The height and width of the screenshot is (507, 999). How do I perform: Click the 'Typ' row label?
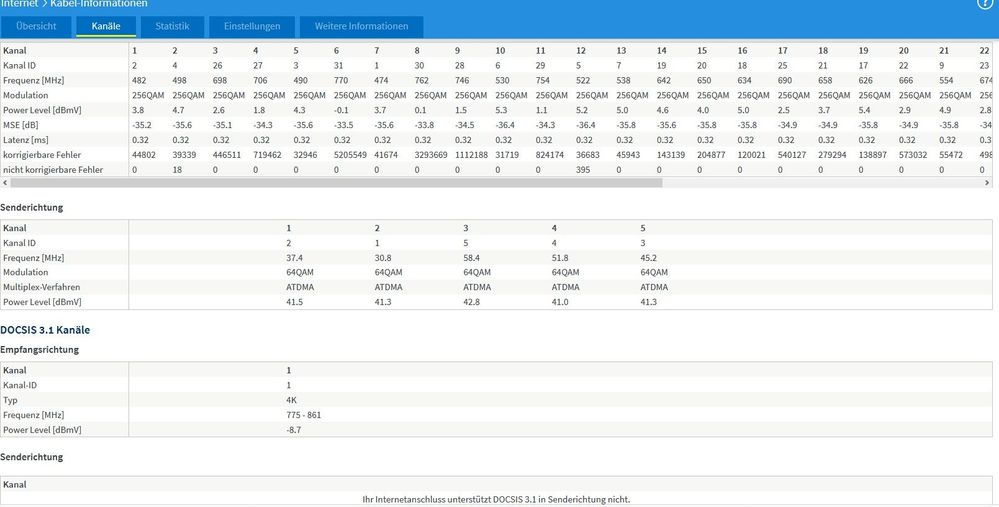[10, 400]
